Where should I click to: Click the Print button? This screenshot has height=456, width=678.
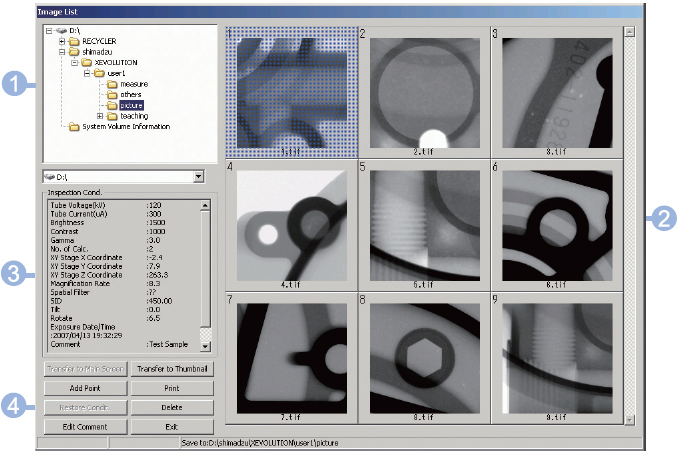[173, 388]
